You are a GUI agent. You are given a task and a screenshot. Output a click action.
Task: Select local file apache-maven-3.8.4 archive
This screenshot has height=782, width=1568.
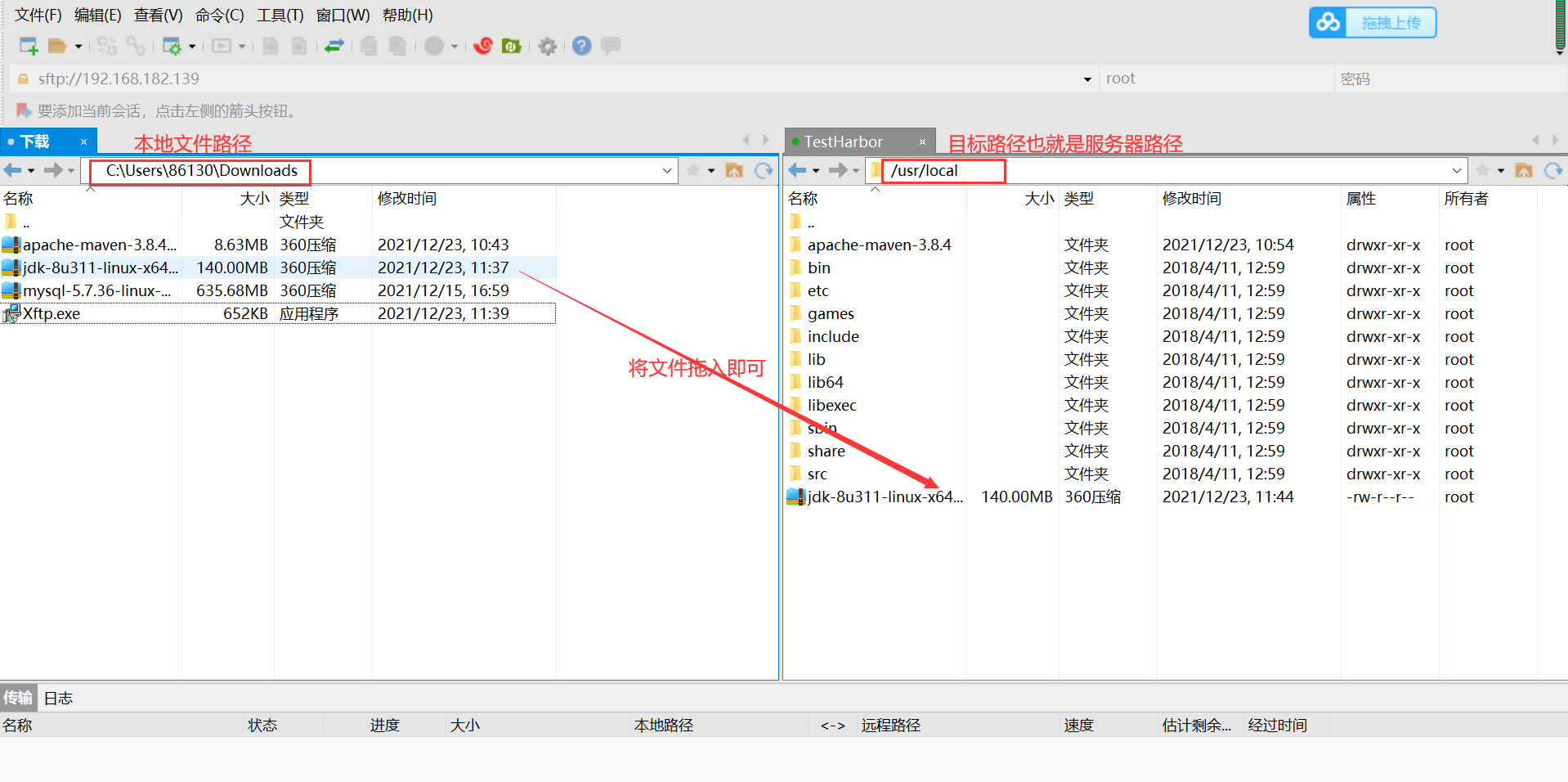coord(278,245)
